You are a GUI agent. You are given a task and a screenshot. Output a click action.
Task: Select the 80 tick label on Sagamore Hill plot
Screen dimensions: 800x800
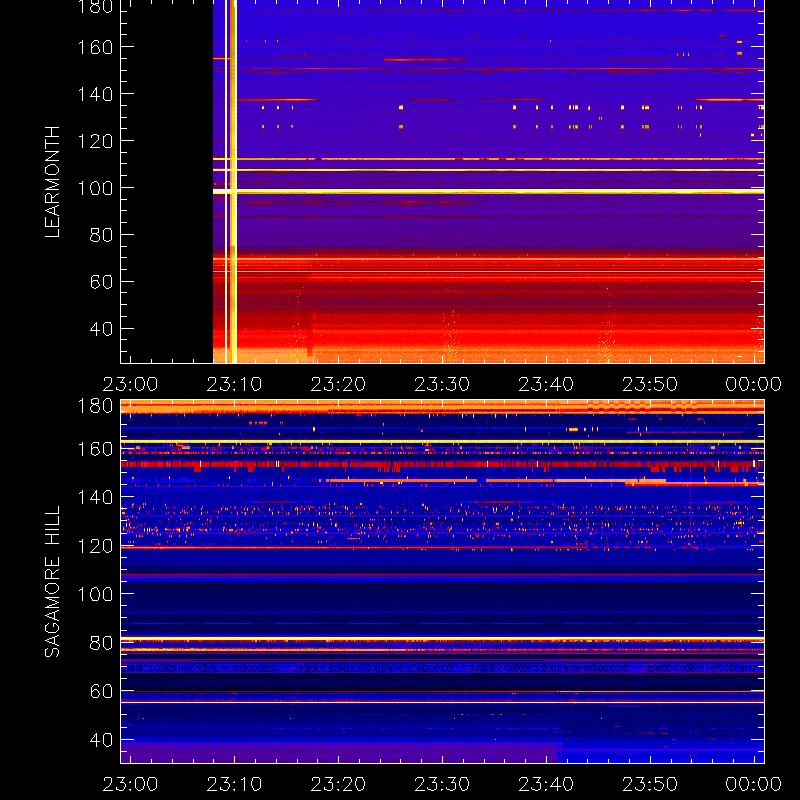click(101, 643)
